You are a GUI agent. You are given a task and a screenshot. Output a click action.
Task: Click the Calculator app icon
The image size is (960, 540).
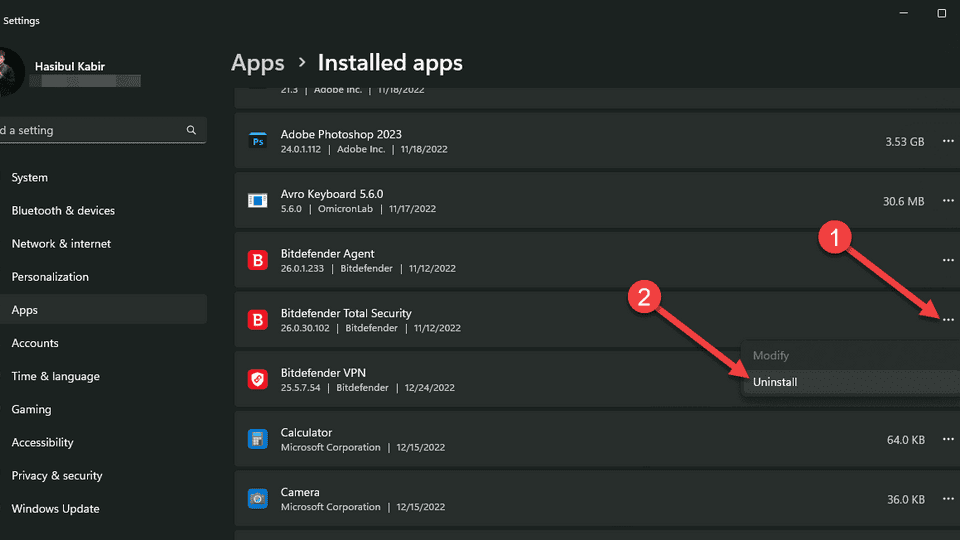coord(258,439)
